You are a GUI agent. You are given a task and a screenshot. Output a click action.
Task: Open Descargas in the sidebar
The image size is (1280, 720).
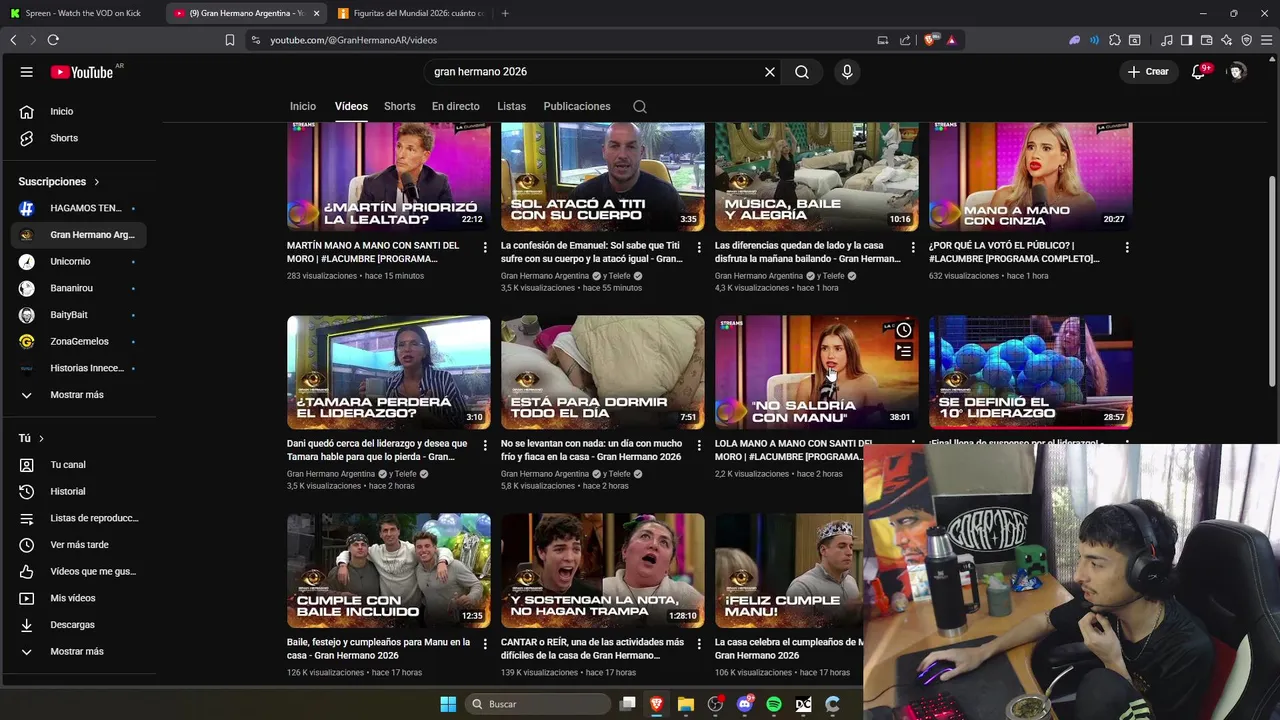point(79,625)
